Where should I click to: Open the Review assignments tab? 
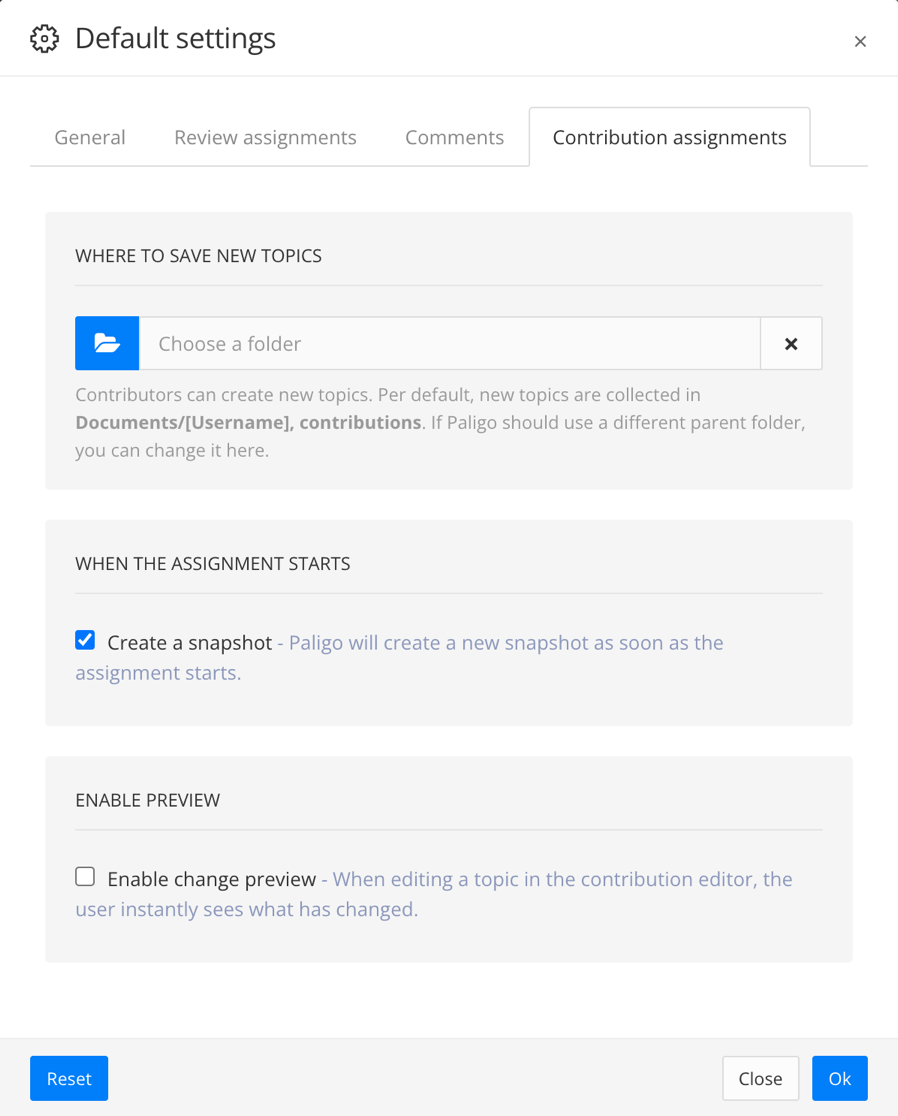tap(265, 137)
